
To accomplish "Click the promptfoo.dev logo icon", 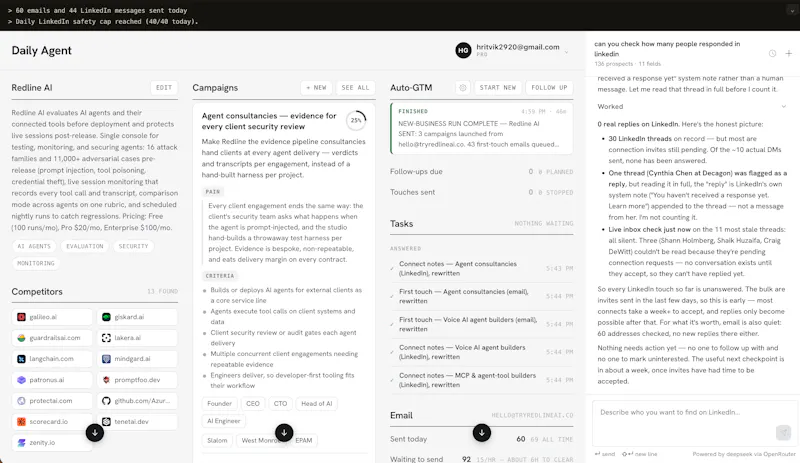I will point(106,380).
